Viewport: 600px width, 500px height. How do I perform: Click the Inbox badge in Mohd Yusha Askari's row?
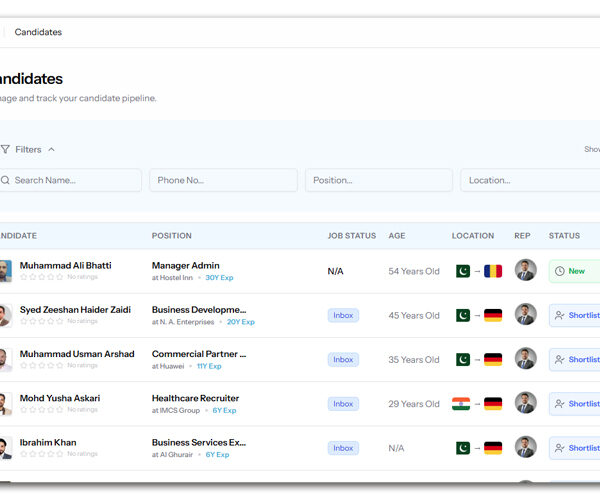click(343, 404)
